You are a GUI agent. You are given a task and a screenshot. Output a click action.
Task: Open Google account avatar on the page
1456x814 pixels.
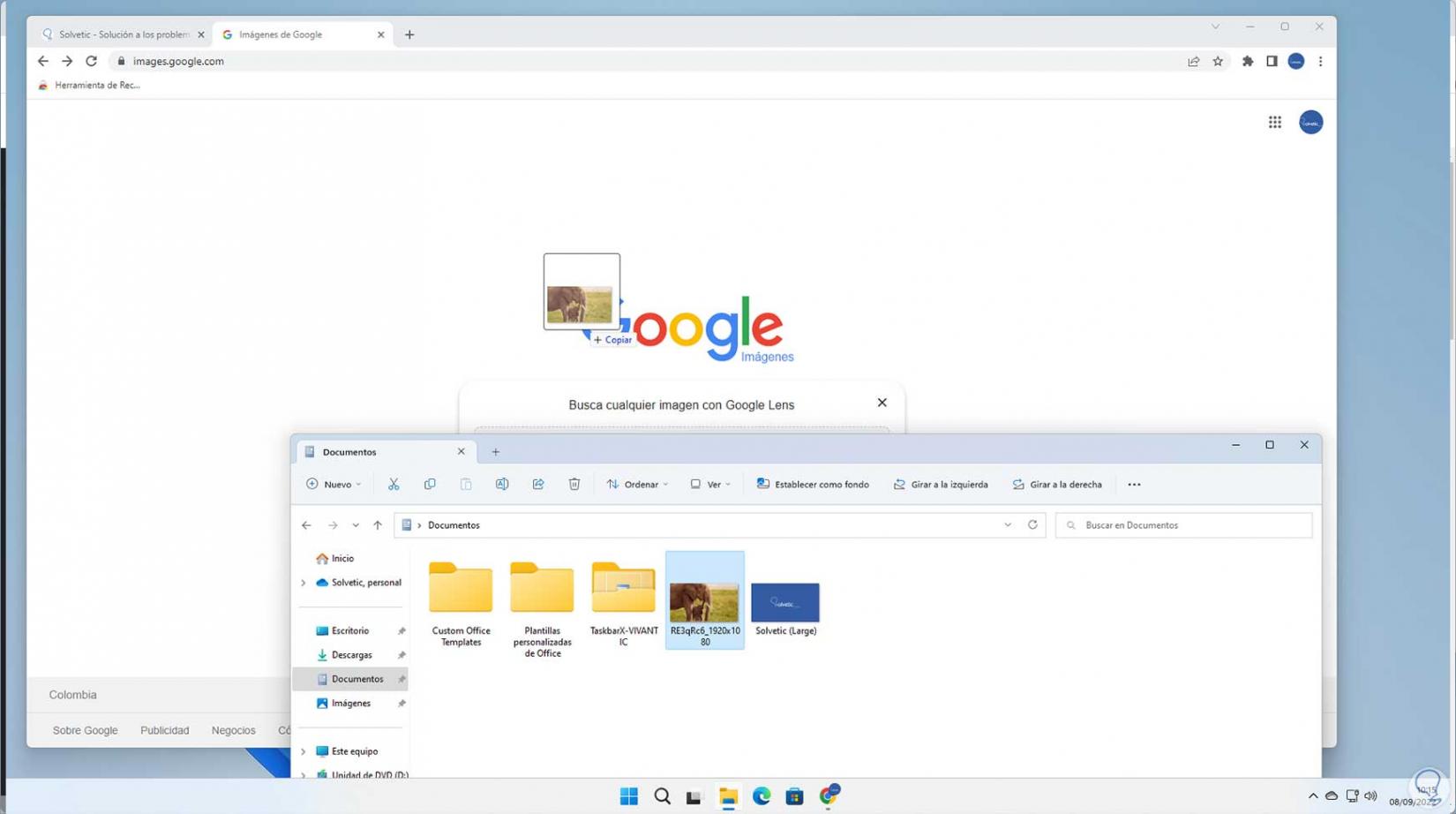tap(1310, 122)
